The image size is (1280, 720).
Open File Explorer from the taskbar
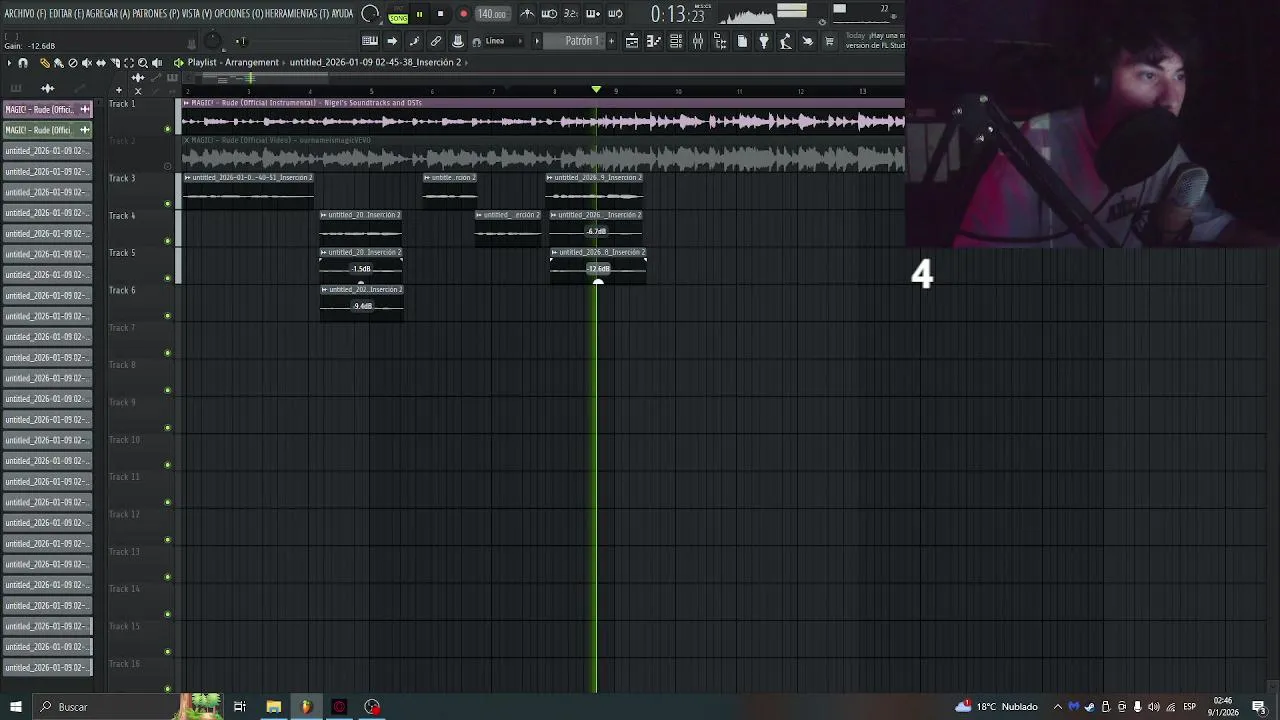[273, 707]
